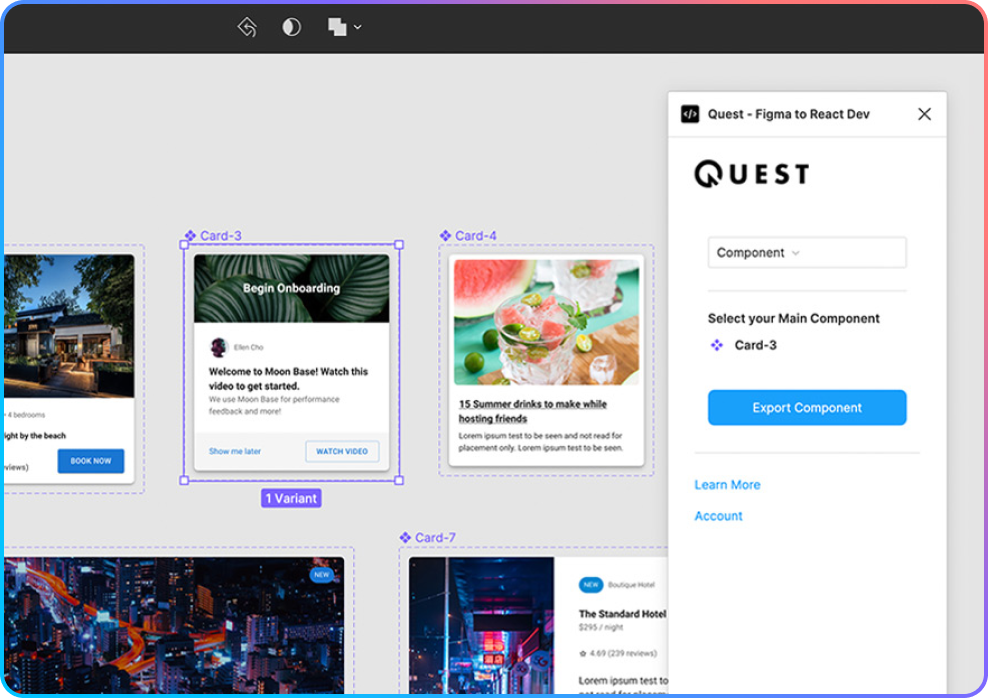This screenshot has width=988, height=698.
Task: Click the Welcome to Moon Base heading
Action: [288, 379]
